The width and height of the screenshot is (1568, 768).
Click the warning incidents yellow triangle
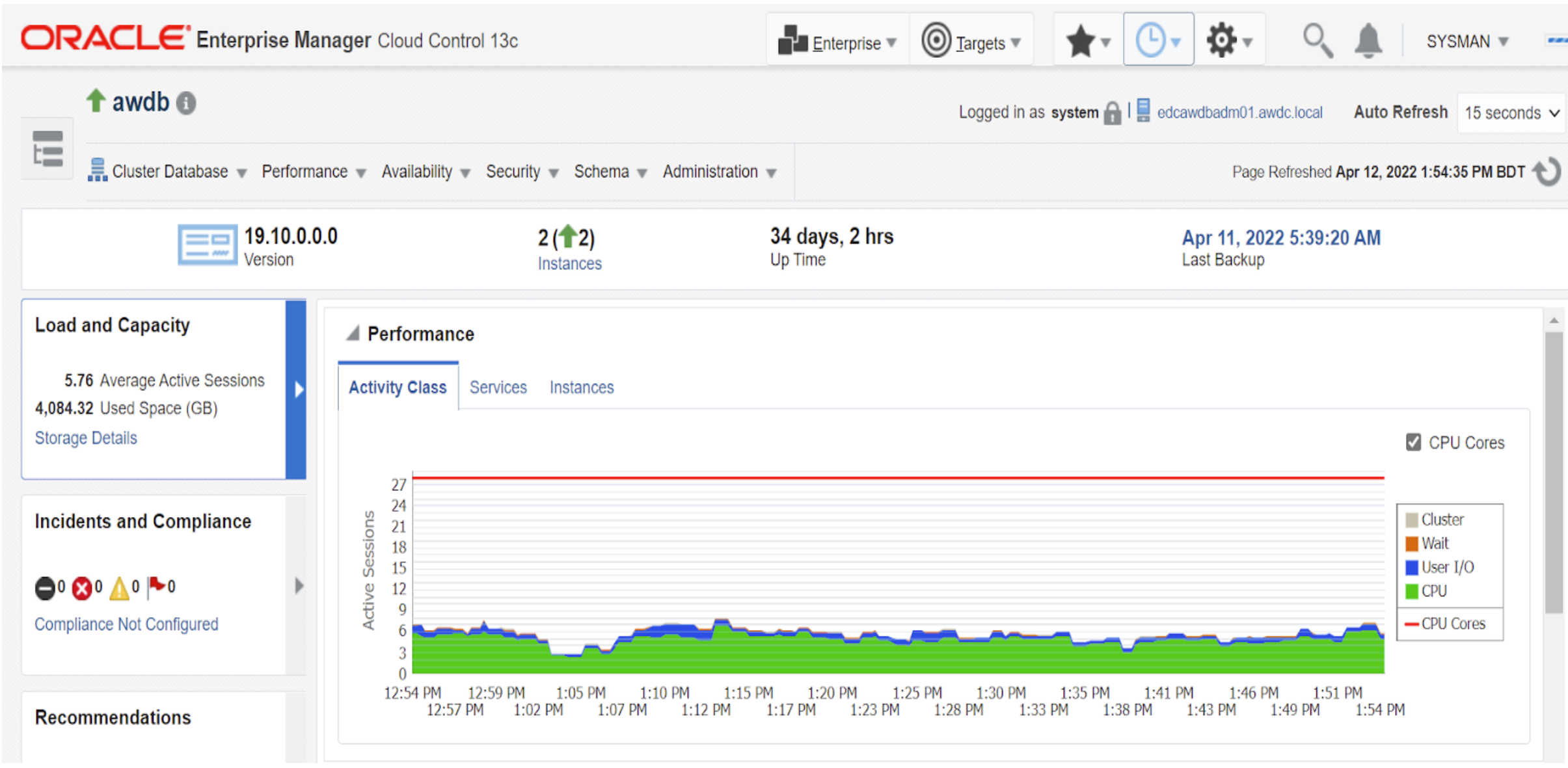click(120, 588)
